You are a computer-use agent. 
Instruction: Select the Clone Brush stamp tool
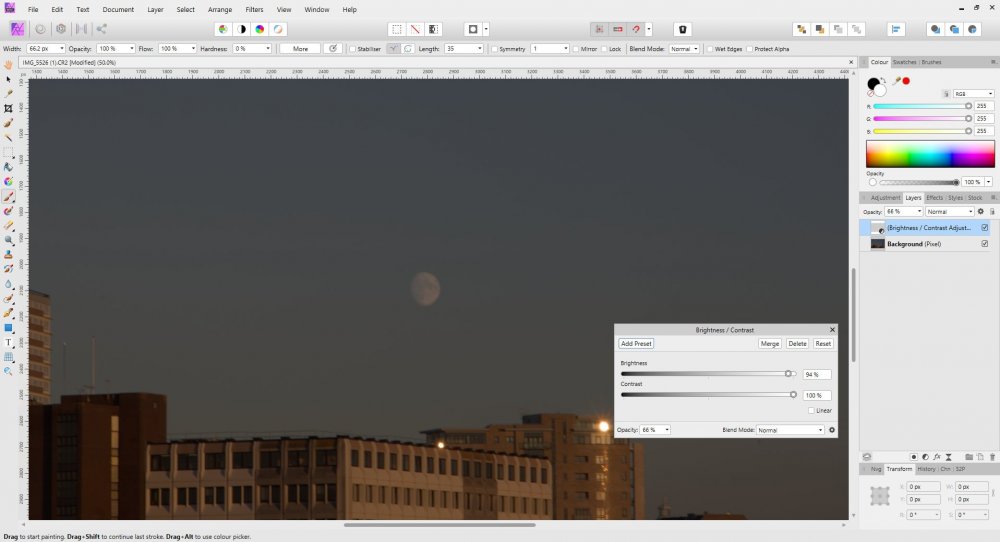click(x=8, y=254)
